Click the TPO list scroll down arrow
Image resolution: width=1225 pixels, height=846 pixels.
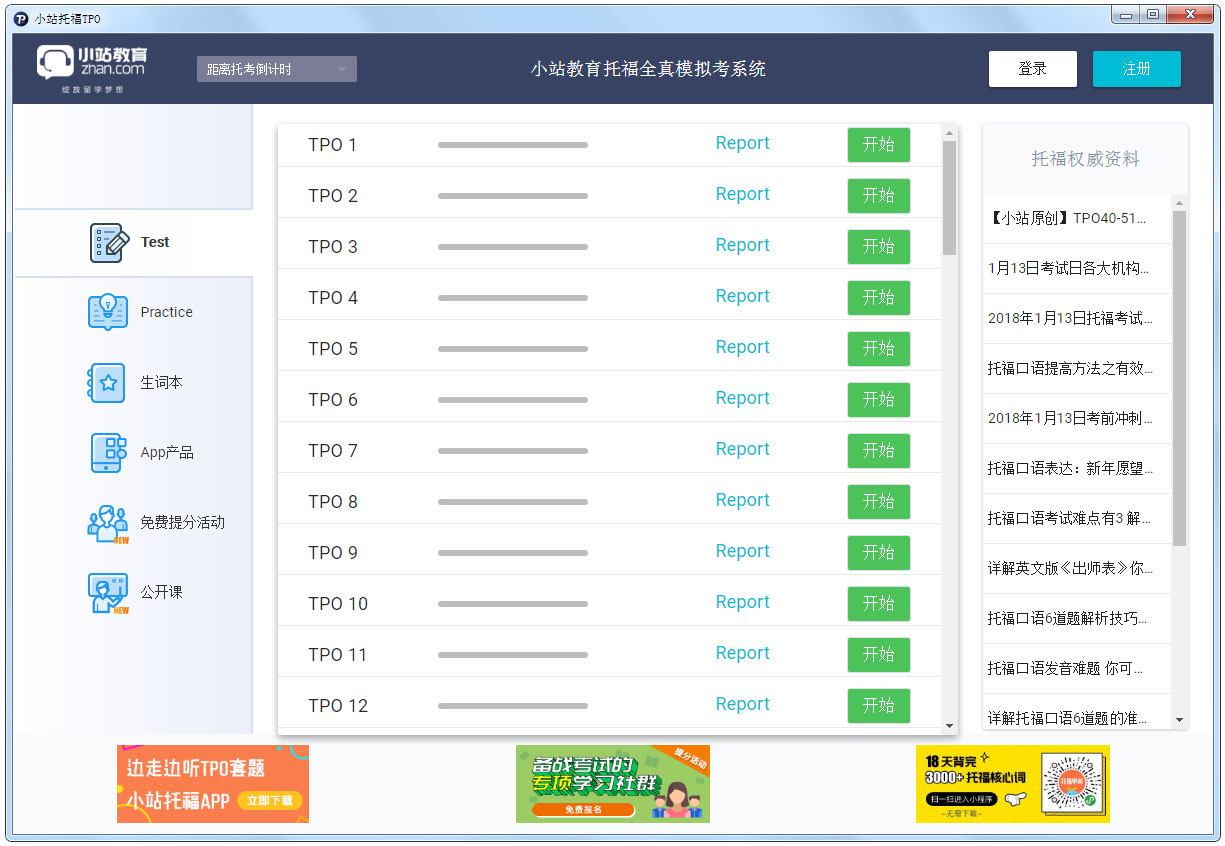(x=950, y=725)
